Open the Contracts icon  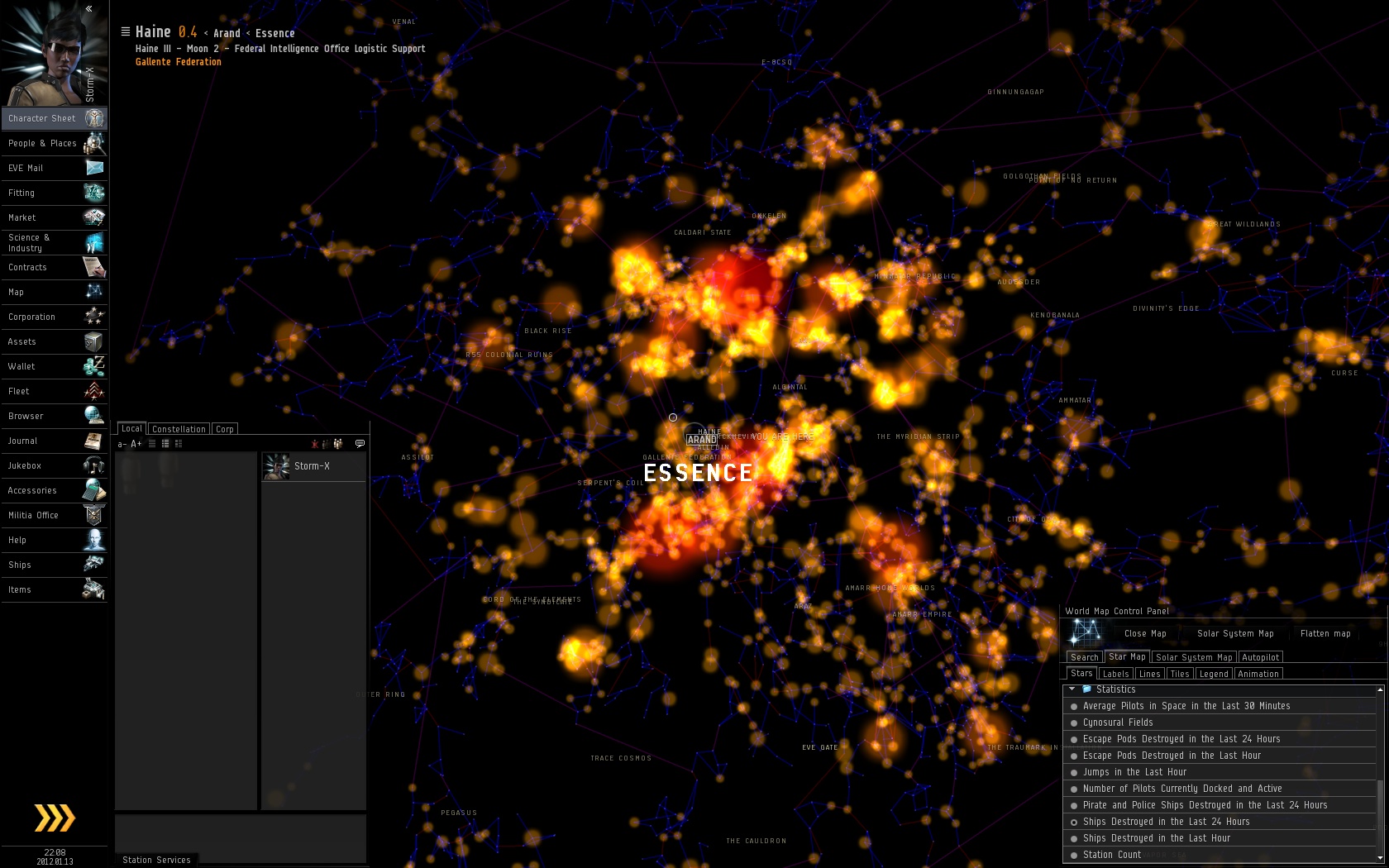click(x=94, y=267)
